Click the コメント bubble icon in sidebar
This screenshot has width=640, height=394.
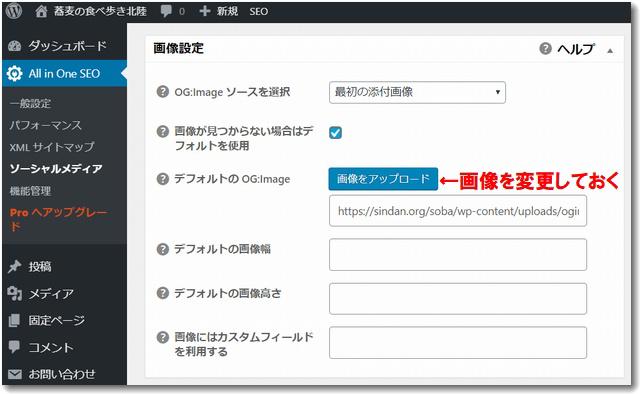(14, 347)
